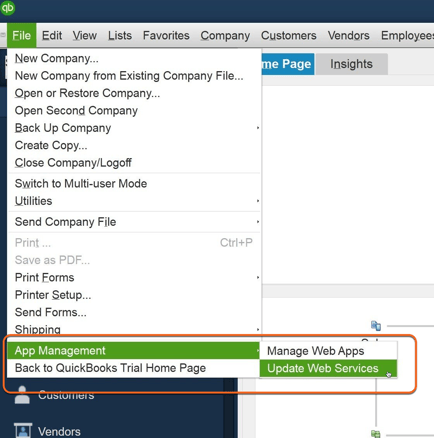Image resolution: width=434 pixels, height=438 pixels.
Task: Choose Open or Restore Company...
Action: [134, 93]
